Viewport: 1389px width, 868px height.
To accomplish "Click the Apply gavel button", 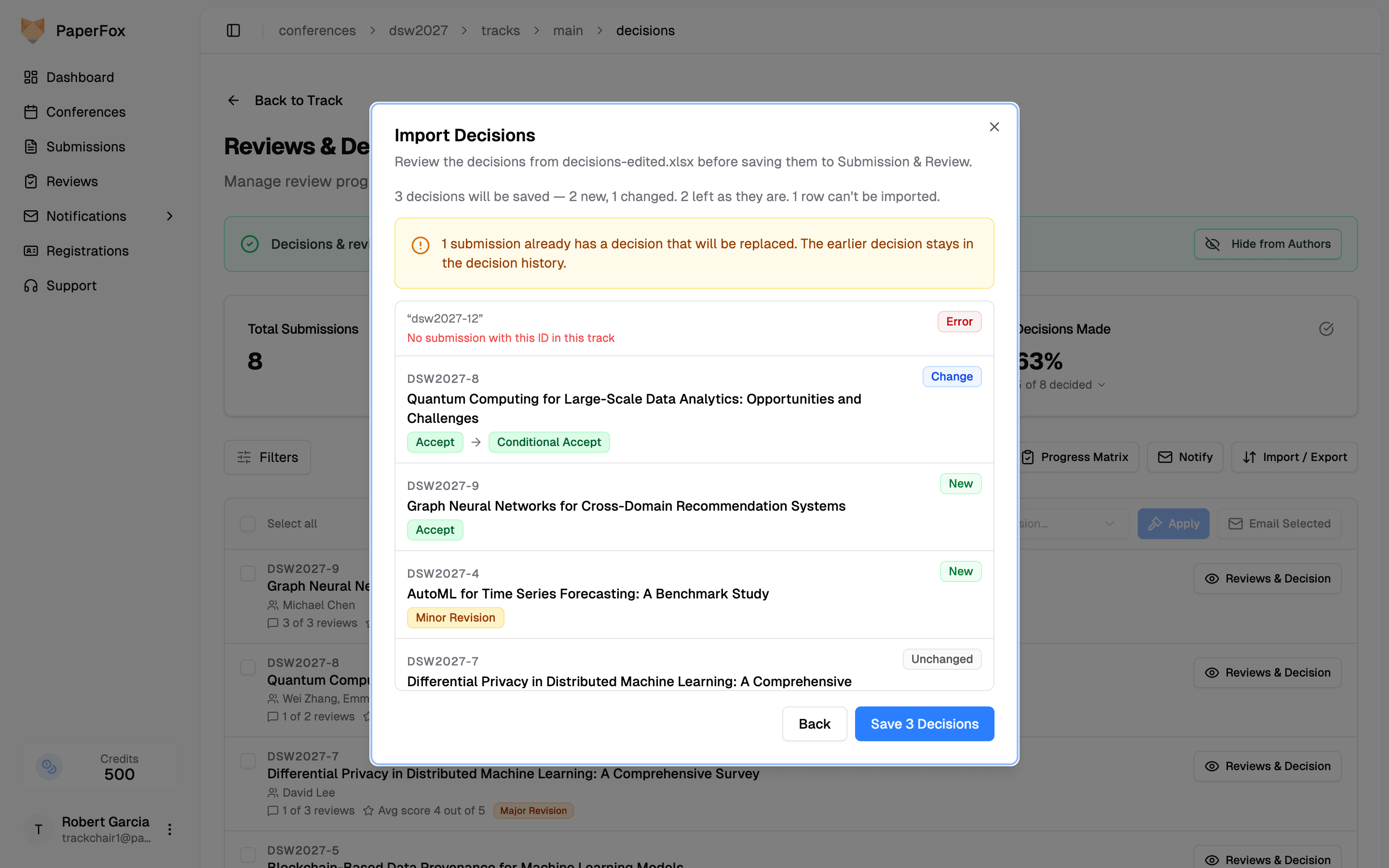I will 1173,524.
